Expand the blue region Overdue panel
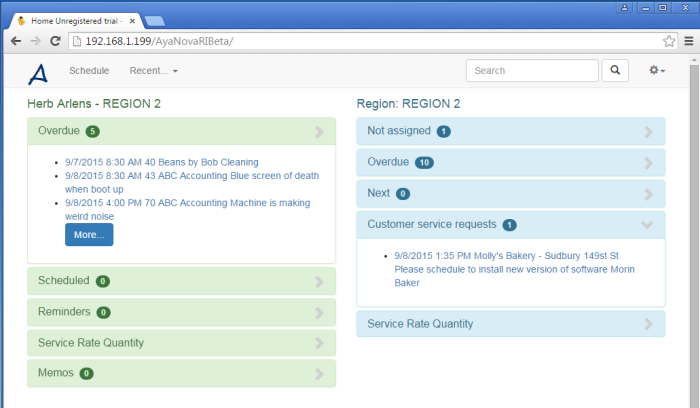Image resolution: width=700 pixels, height=408 pixels. coord(511,162)
